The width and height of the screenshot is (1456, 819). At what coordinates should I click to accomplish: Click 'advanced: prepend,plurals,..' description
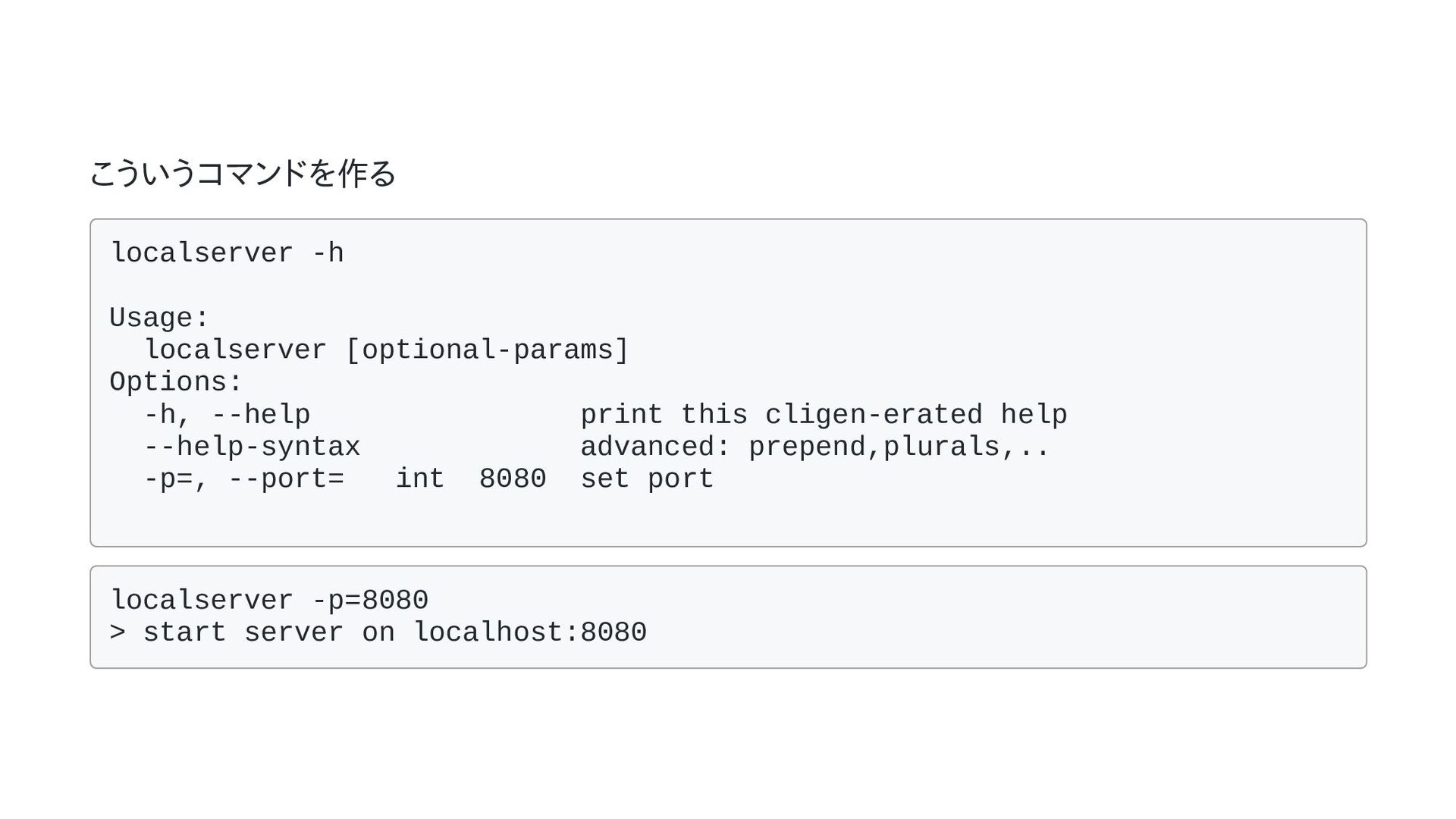(x=815, y=447)
